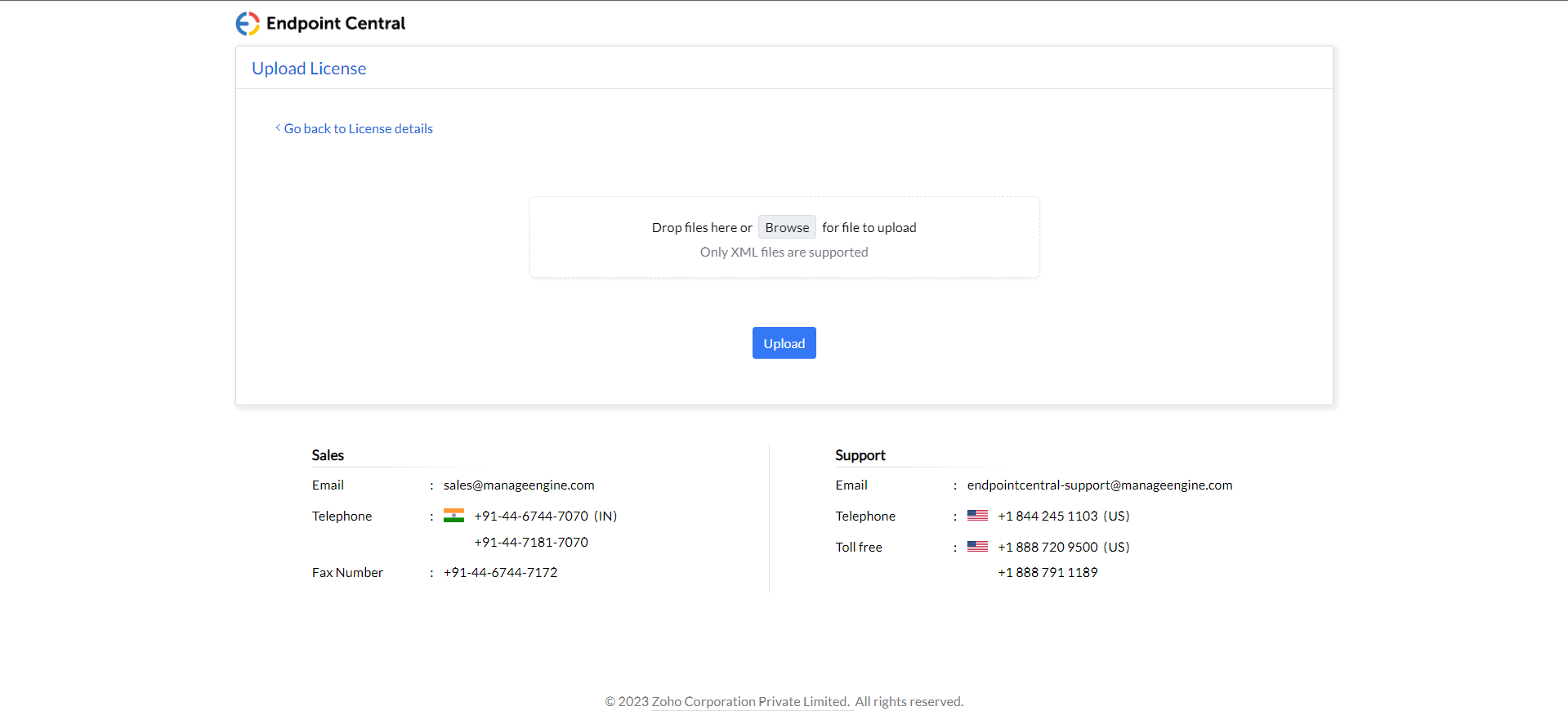1568x720 pixels.
Task: Click the endpointcentral-support@manageengine.com email address
Action: tap(1099, 485)
